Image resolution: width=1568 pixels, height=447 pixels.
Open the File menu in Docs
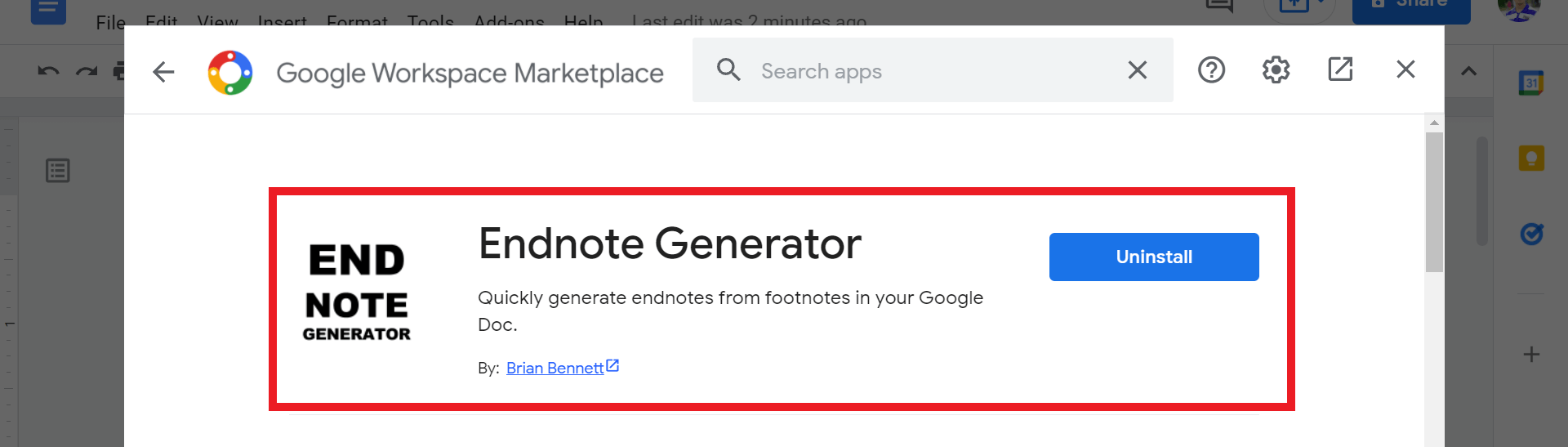point(110,22)
